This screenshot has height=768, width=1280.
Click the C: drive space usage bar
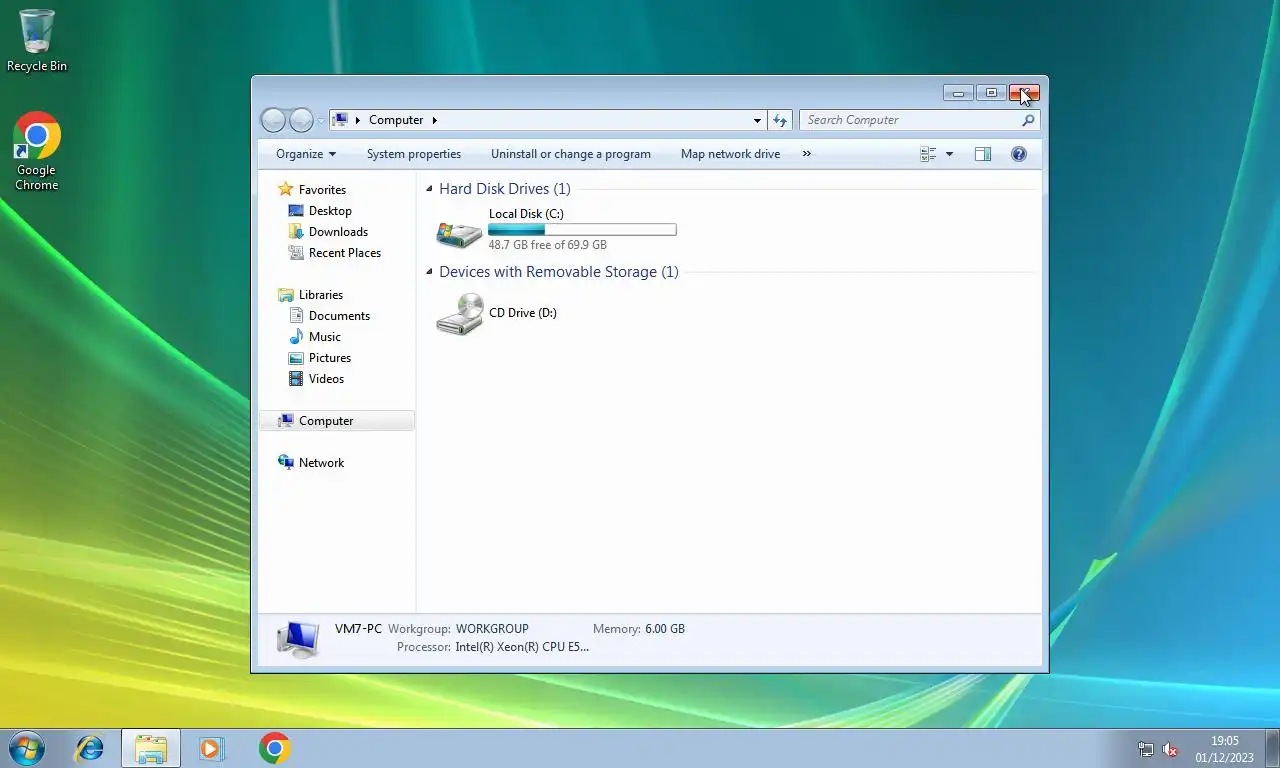tap(582, 230)
